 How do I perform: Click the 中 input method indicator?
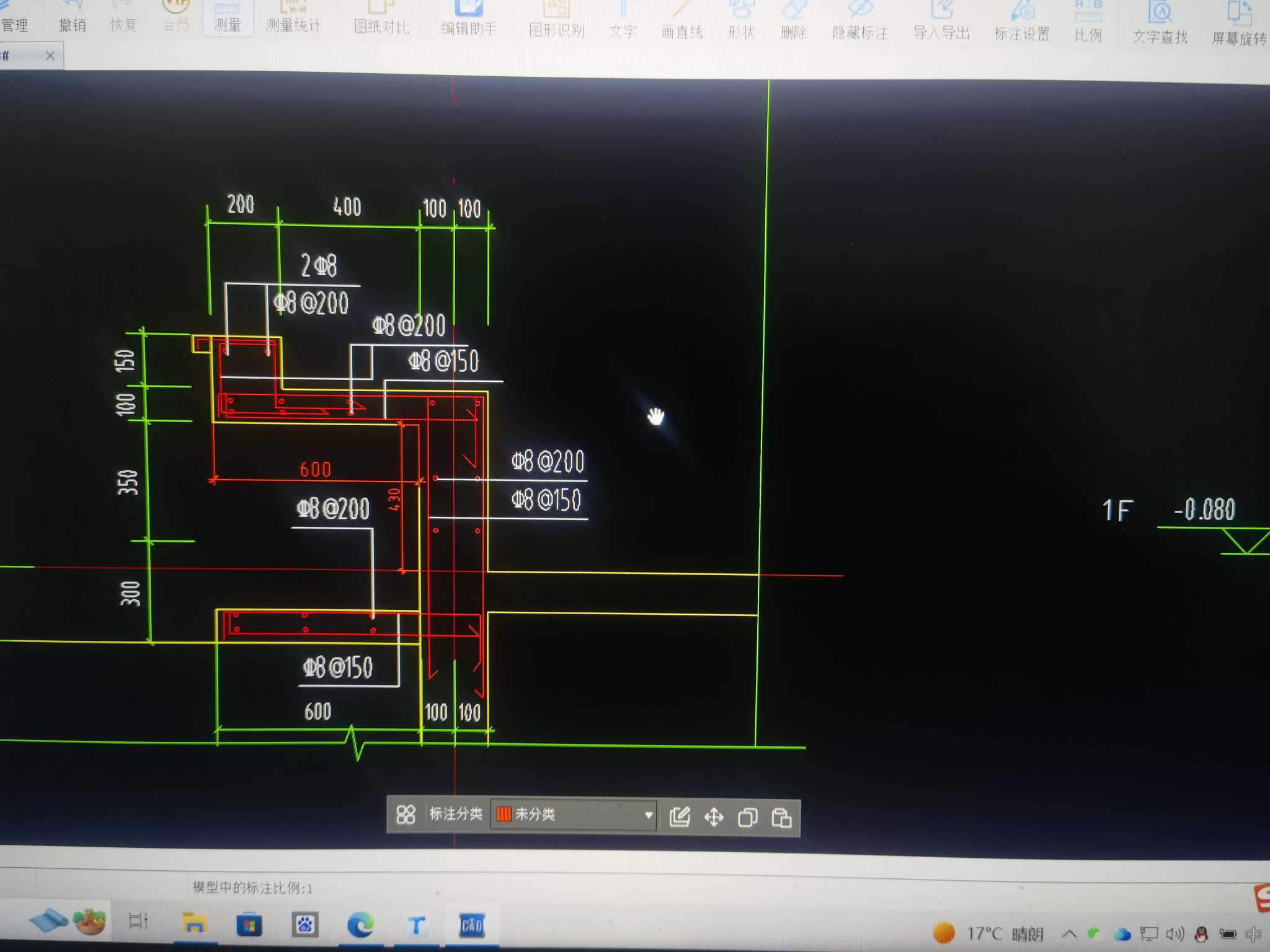coord(1253,934)
